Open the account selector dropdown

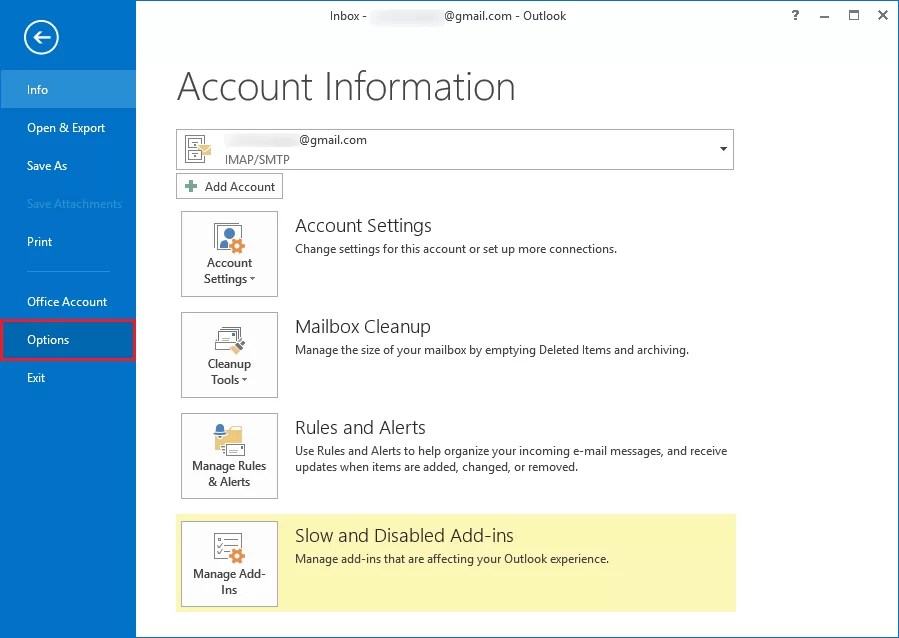tap(722, 148)
